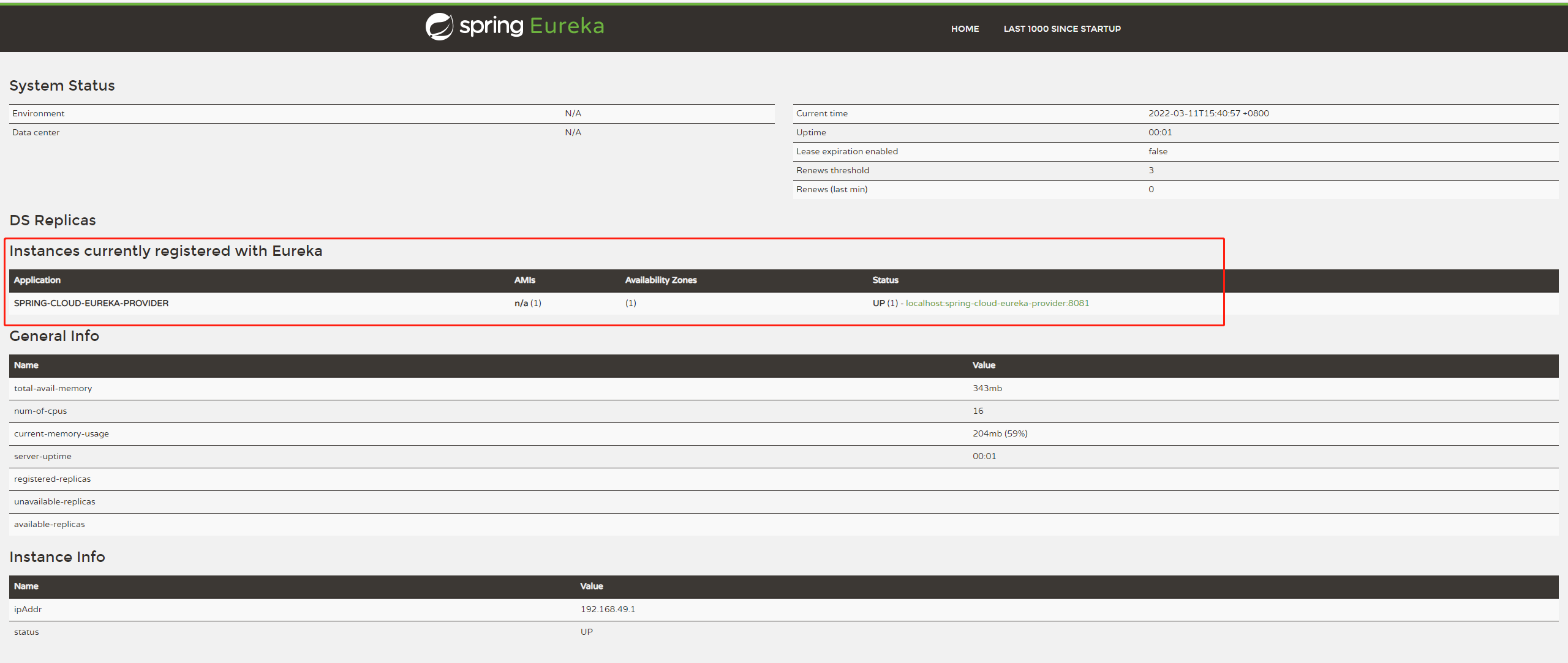Click the Current time label
1568x663 pixels.
tap(821, 113)
